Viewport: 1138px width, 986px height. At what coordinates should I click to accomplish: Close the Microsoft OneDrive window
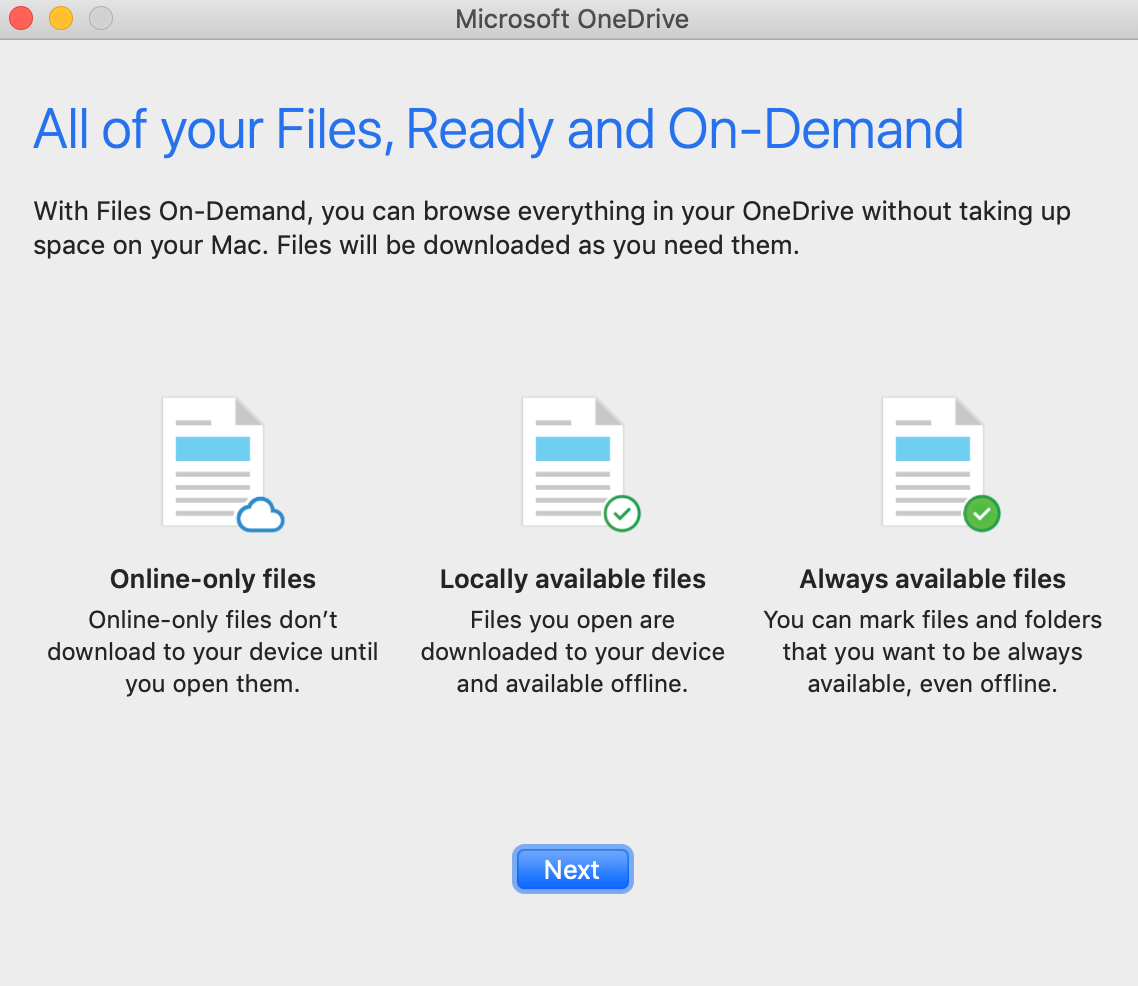coord(21,18)
